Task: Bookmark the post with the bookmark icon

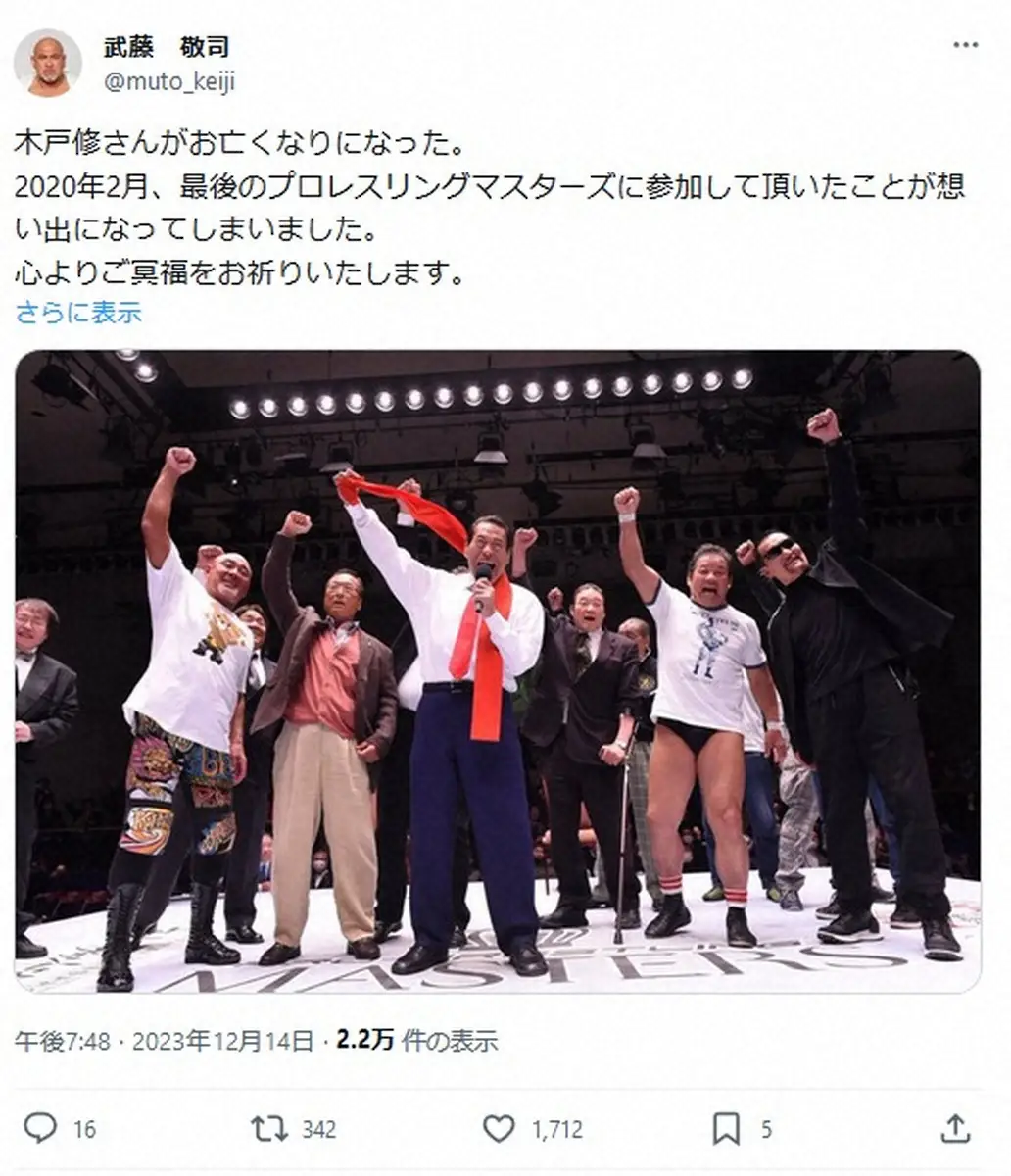Action: 726,1128
